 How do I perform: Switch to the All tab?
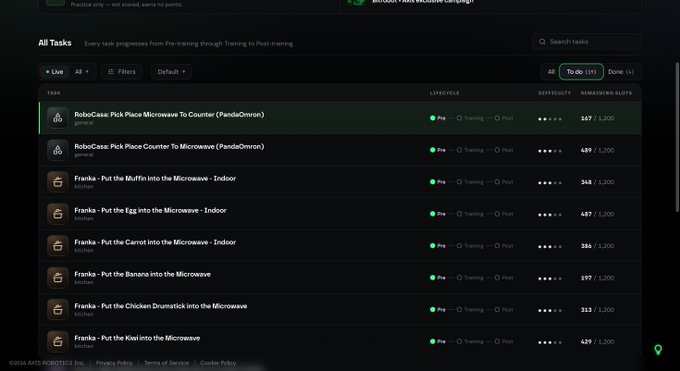551,72
